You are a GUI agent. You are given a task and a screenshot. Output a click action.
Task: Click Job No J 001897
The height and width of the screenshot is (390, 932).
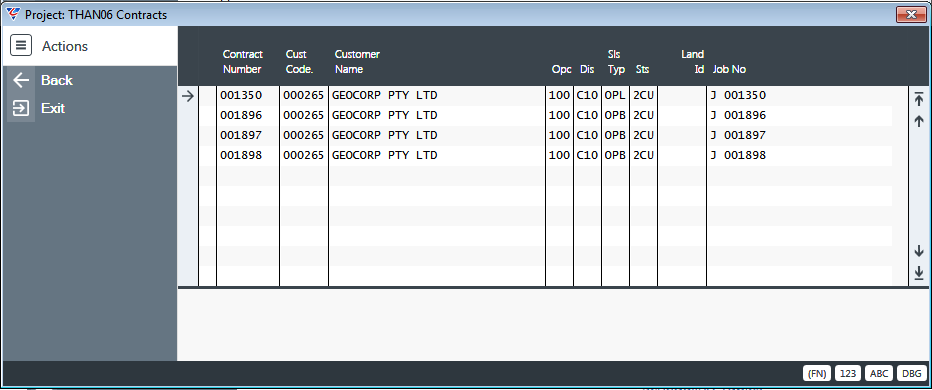738,136
